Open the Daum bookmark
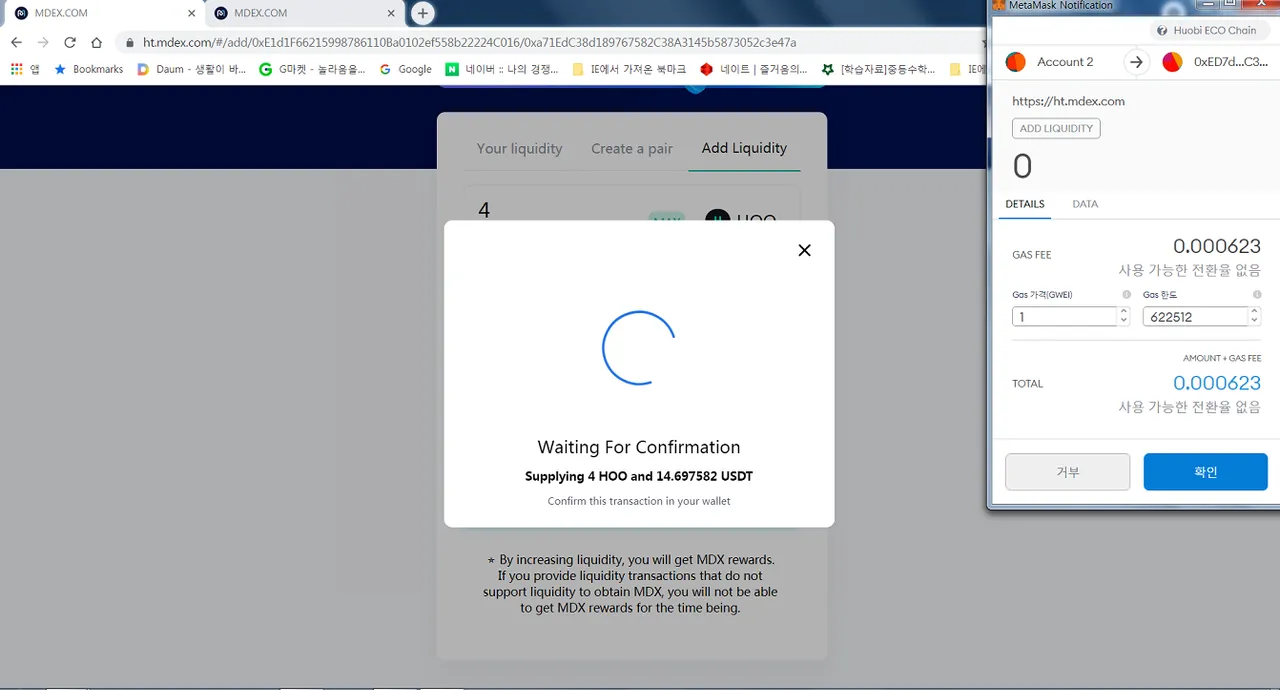1280x690 pixels. pos(191,69)
